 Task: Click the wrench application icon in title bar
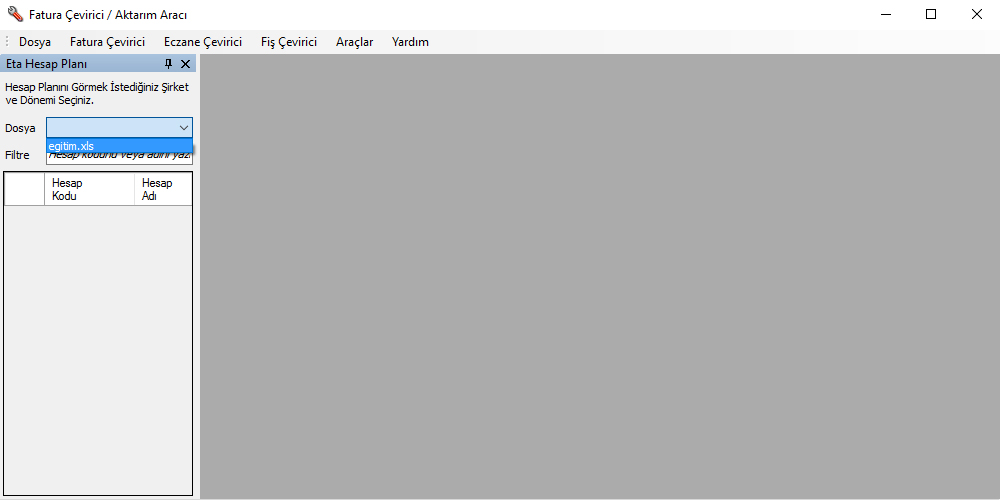[x=15, y=14]
